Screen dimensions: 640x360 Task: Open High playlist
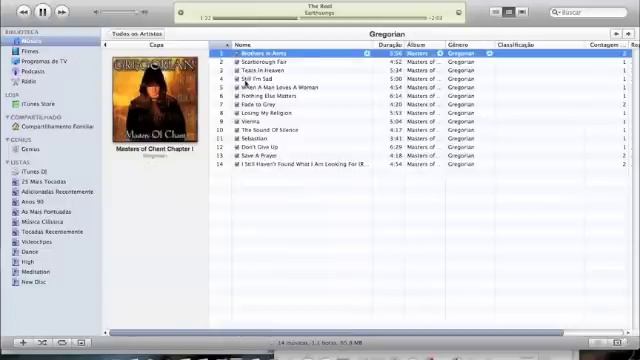coord(27,262)
